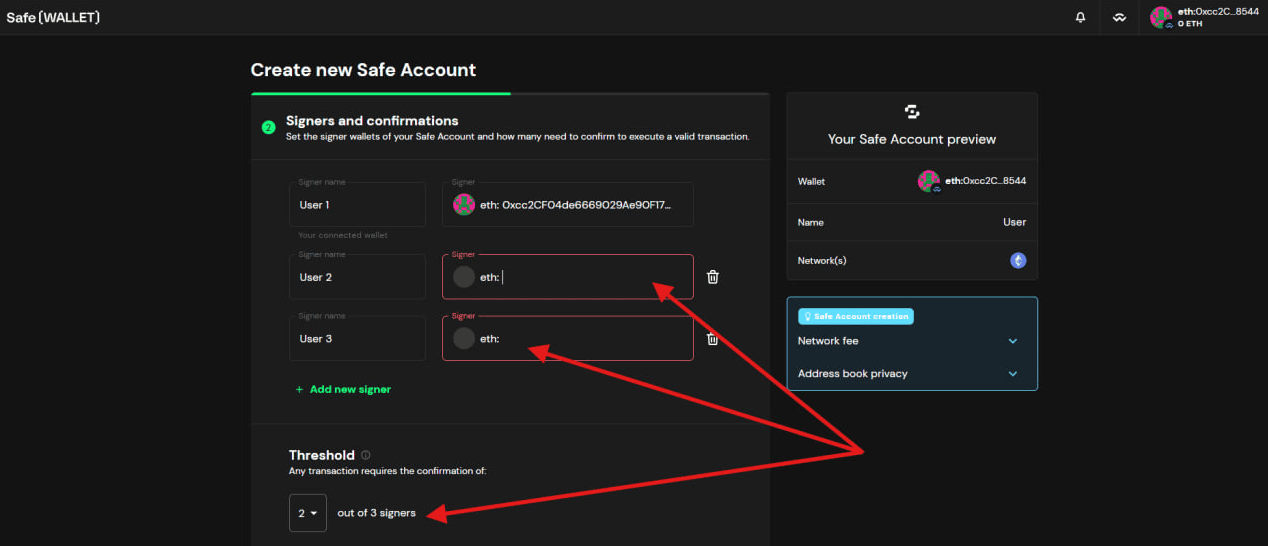Click the 'Network(s)' label in preview

click(x=822, y=260)
